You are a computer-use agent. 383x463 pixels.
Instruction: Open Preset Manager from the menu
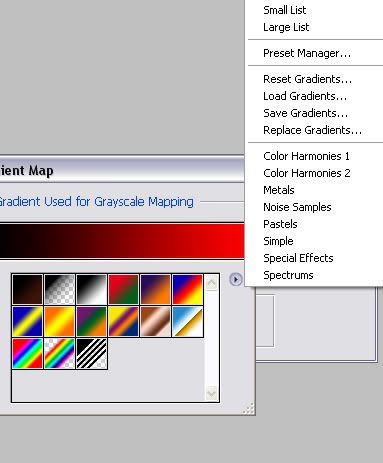307,53
